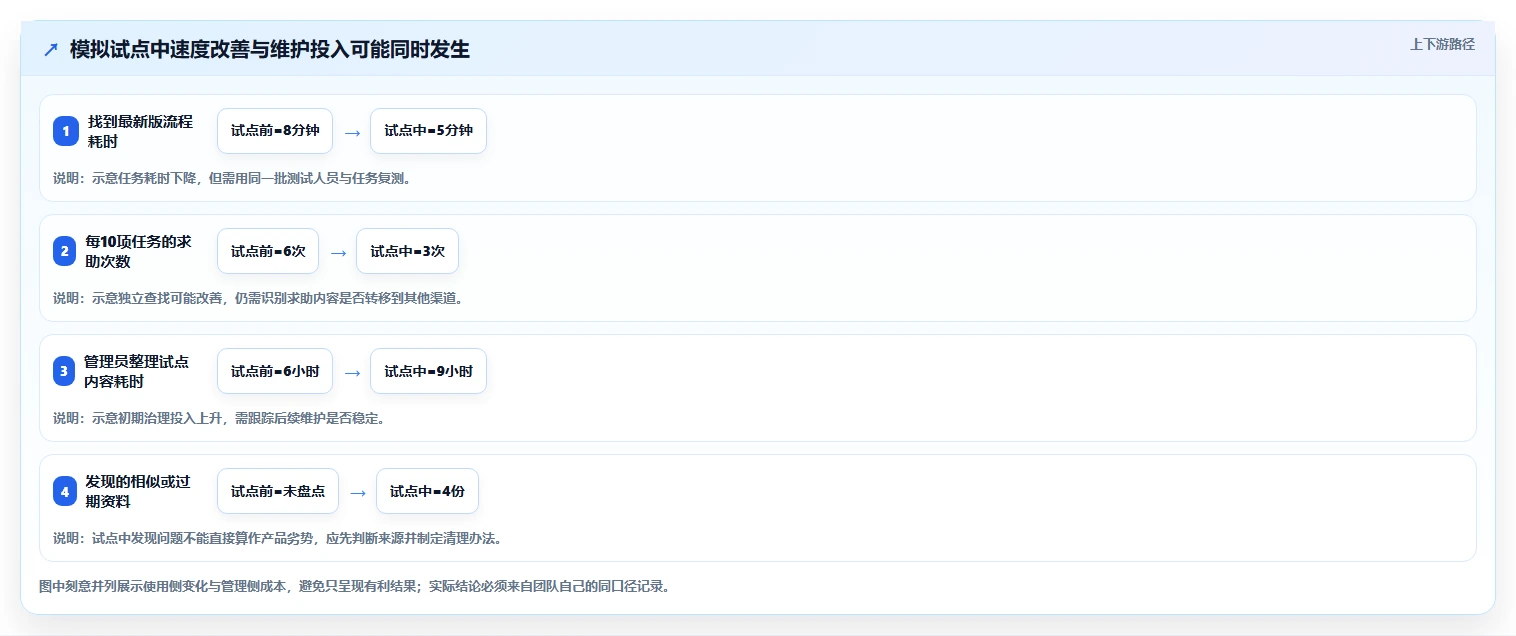Click the 找到最新版流程耗时 label

tap(140, 131)
